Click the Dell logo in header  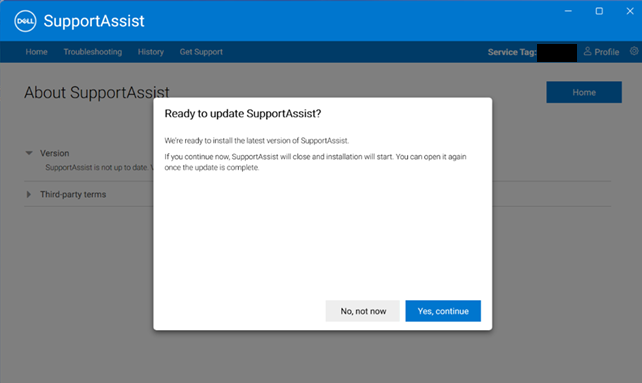(25, 21)
